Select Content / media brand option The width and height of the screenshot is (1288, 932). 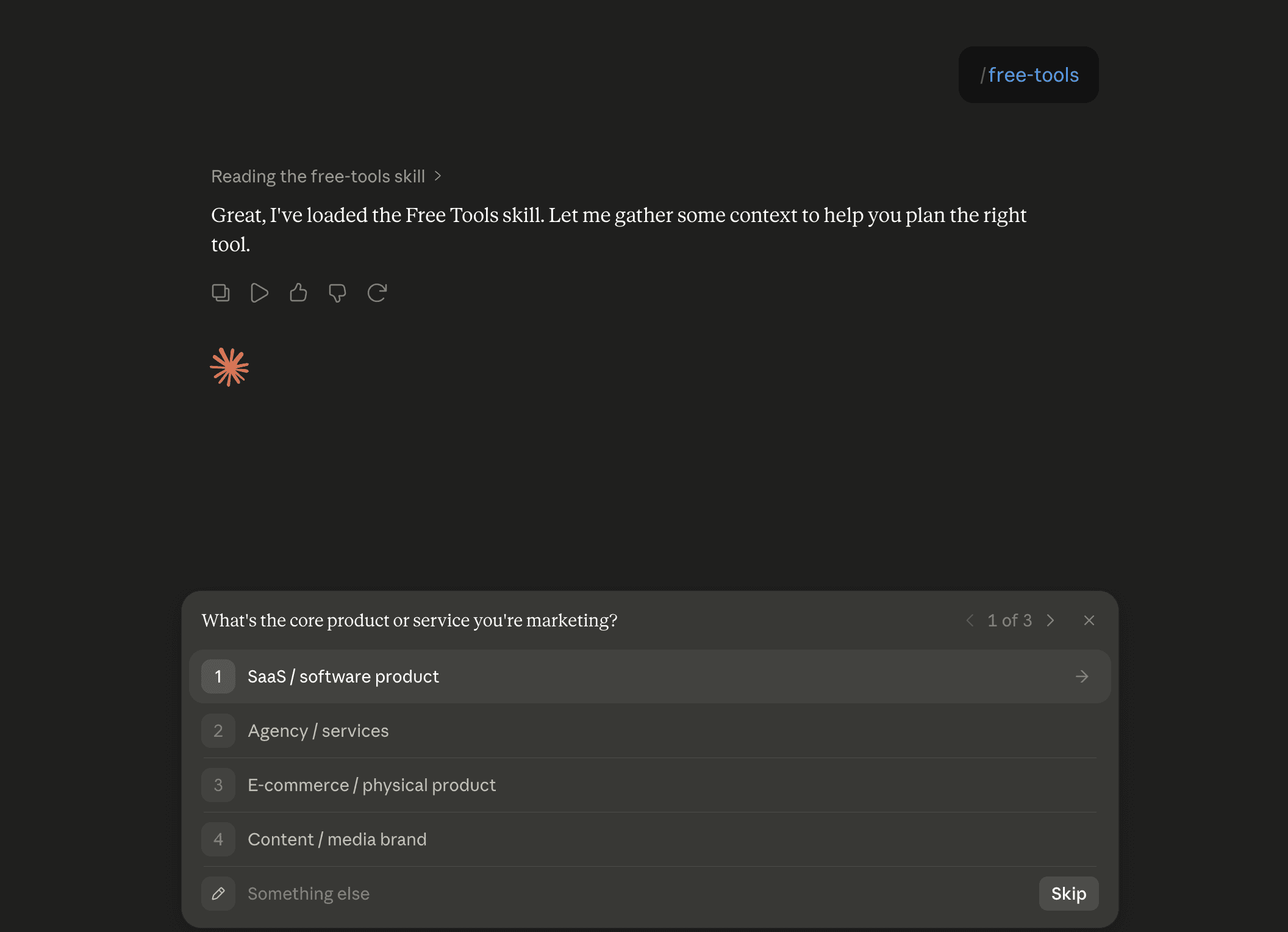650,839
